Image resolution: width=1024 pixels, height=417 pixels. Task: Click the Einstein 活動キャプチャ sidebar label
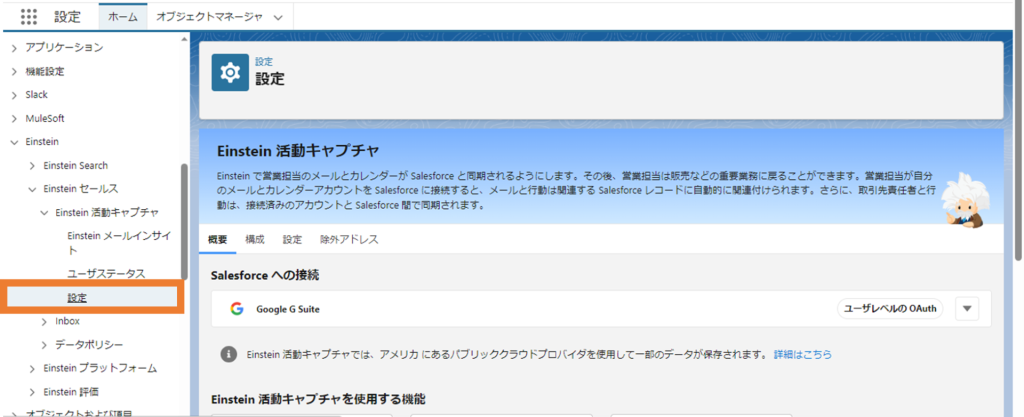[107, 213]
